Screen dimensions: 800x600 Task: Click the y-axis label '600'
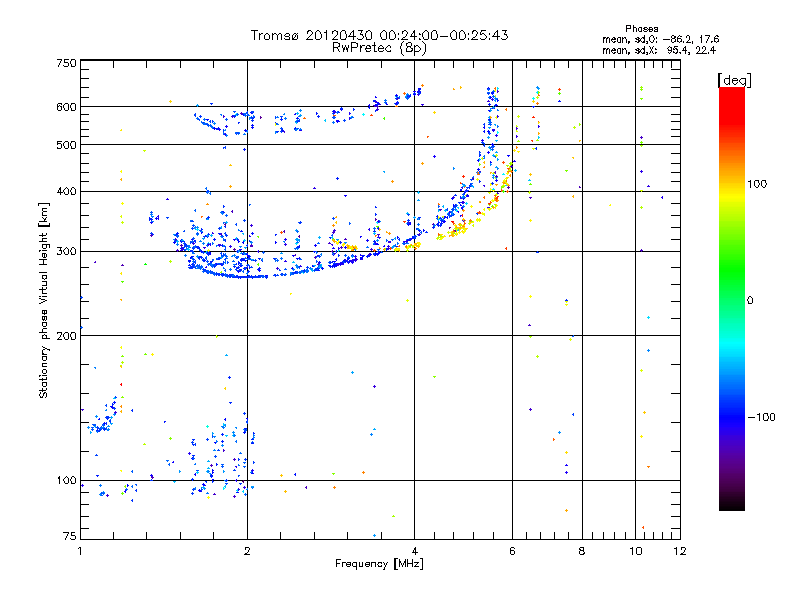[66, 107]
